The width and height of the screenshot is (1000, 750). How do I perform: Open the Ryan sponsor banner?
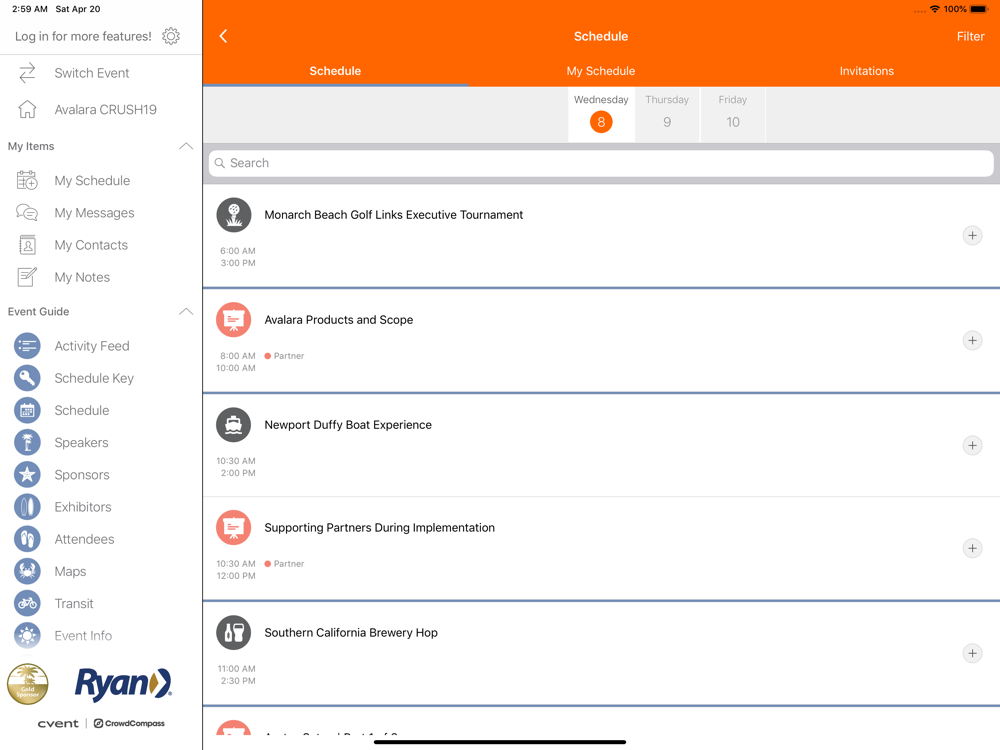[123, 684]
